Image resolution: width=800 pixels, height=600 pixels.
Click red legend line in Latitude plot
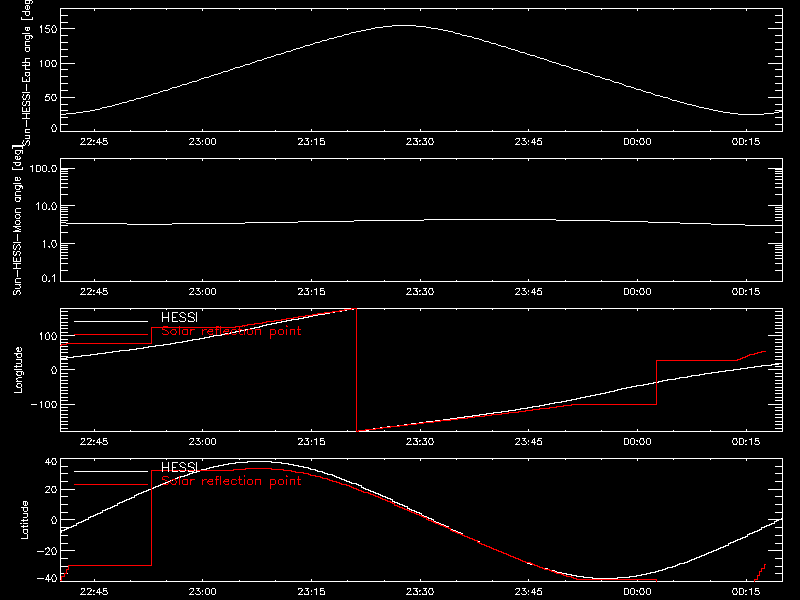pos(111,485)
